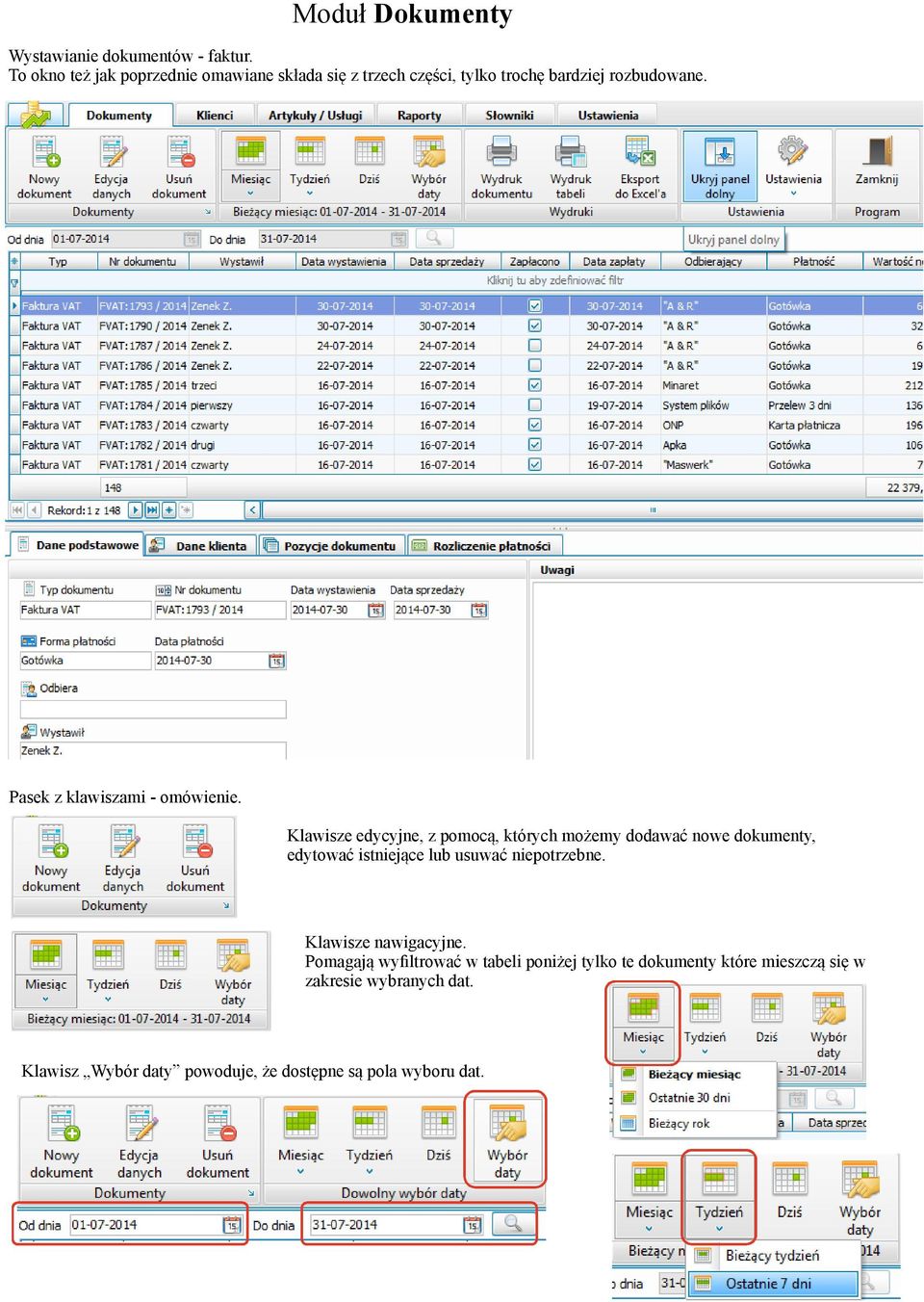
Task: Switch to the Raporty tab
Action: (x=420, y=116)
